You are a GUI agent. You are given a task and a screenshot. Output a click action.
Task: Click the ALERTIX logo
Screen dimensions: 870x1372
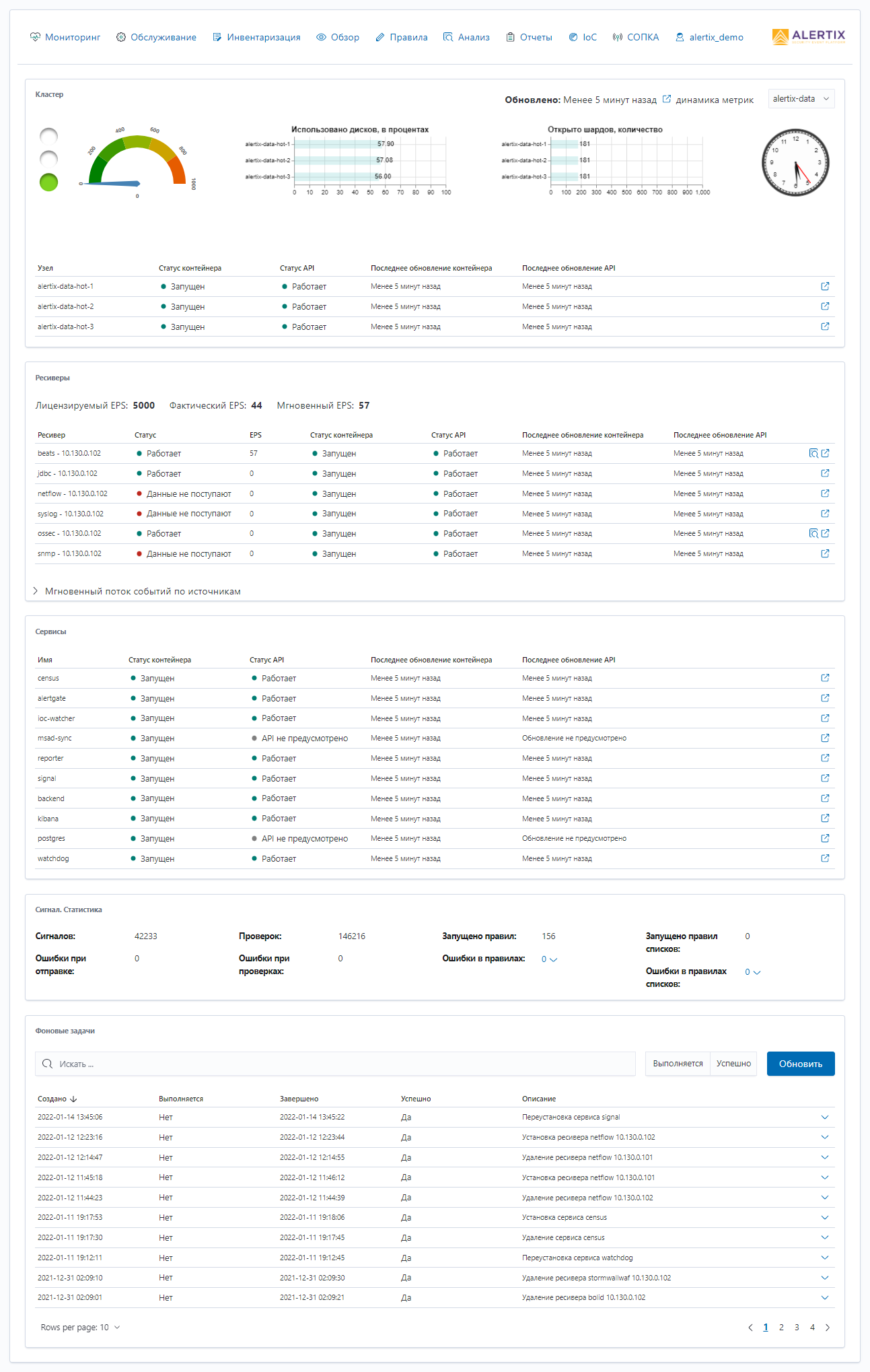coord(808,37)
